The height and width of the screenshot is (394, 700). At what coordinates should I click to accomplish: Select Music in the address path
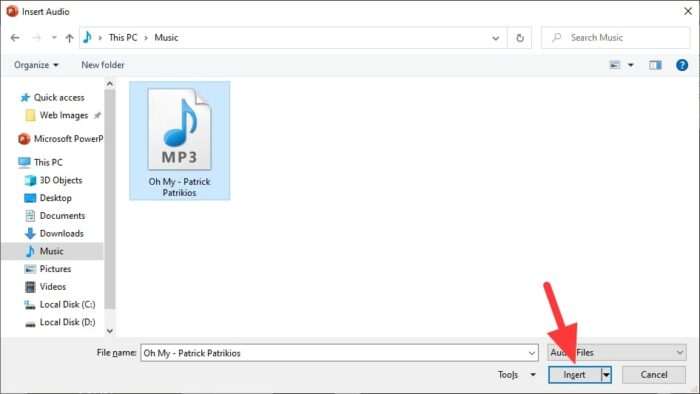pos(166,37)
